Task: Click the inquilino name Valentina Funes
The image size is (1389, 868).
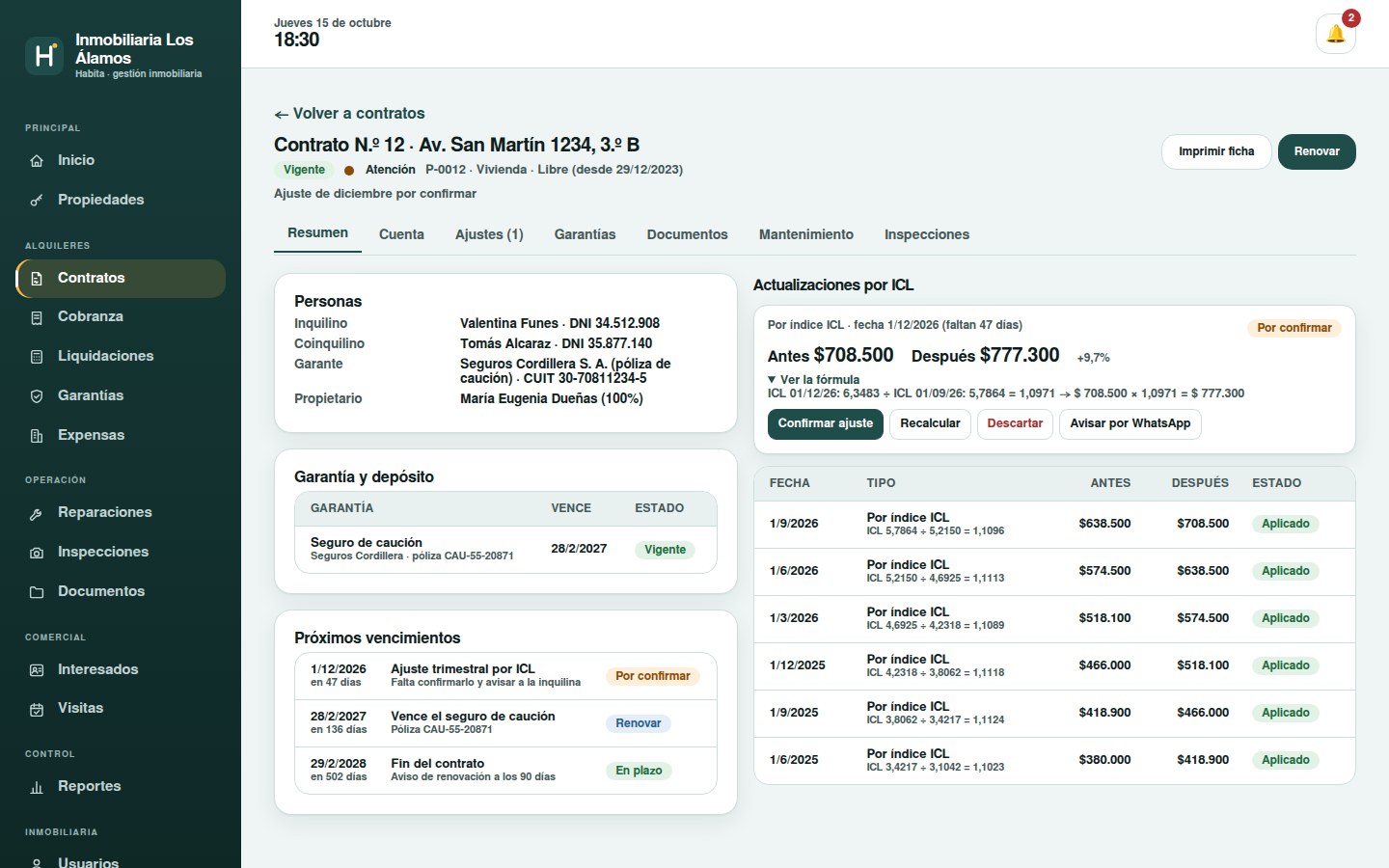Action: 509,324
